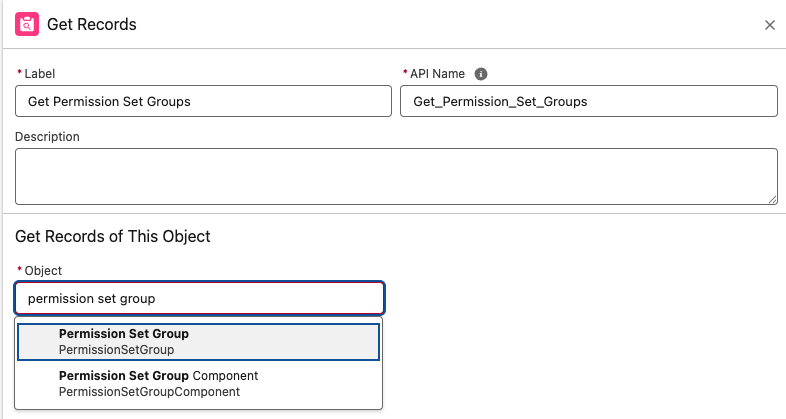The height and width of the screenshot is (419, 786).
Task: Click the PermissionSetGroupComponent API name subtext
Action: click(149, 392)
